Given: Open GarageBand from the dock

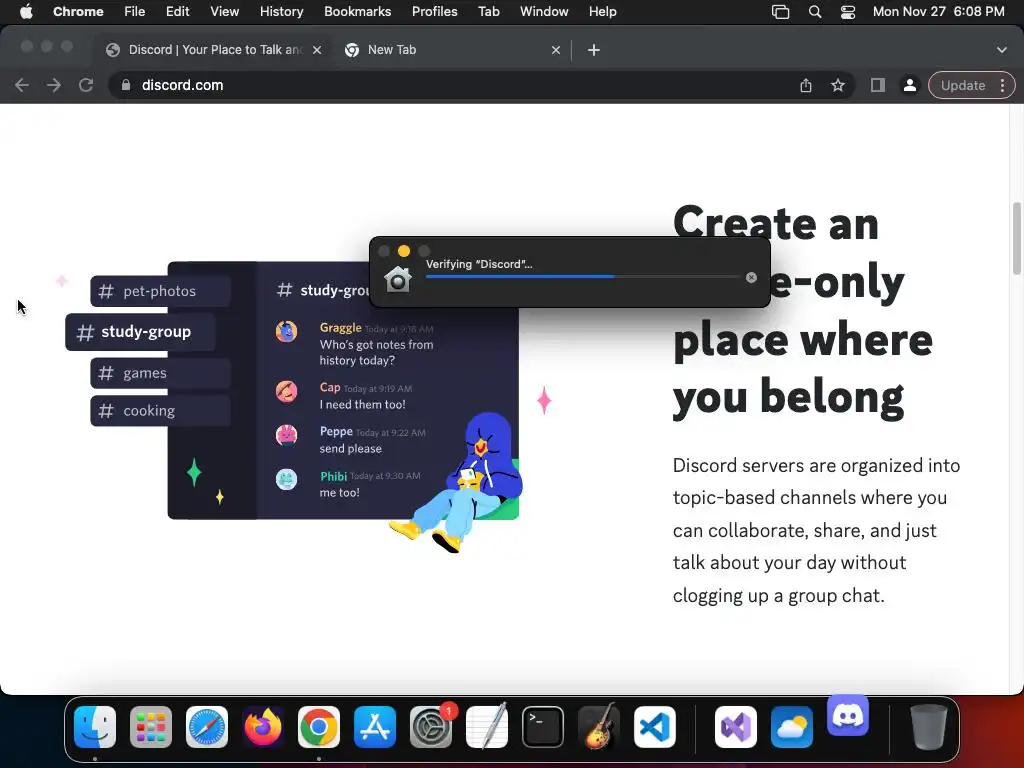Looking at the screenshot, I should (599, 727).
